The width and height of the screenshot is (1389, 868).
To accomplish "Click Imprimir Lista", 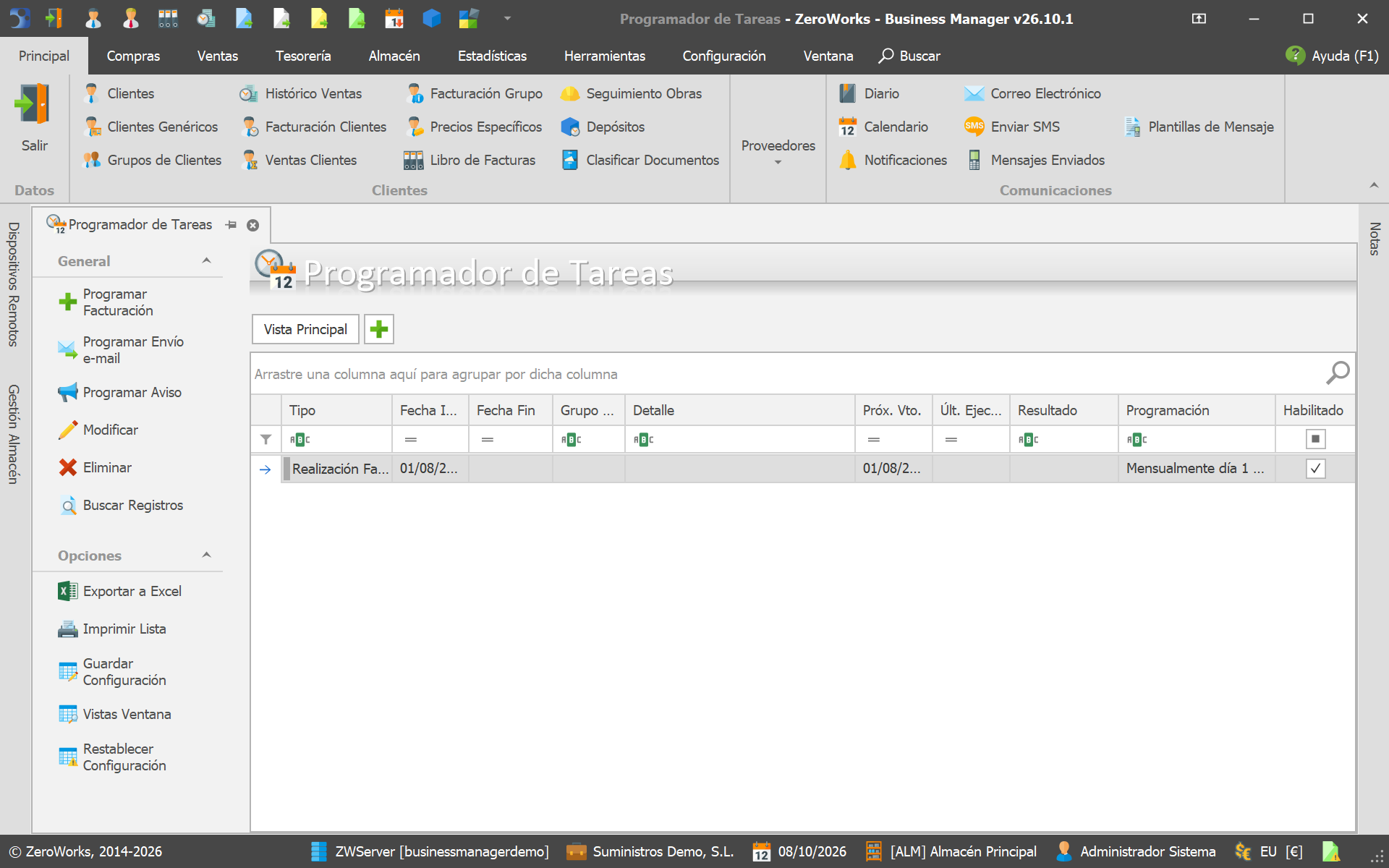I will [x=112, y=629].
